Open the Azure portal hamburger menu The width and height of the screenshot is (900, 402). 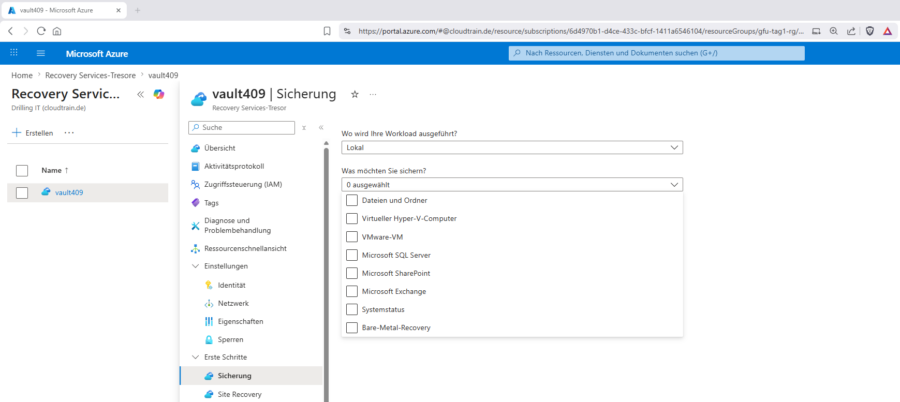point(41,53)
